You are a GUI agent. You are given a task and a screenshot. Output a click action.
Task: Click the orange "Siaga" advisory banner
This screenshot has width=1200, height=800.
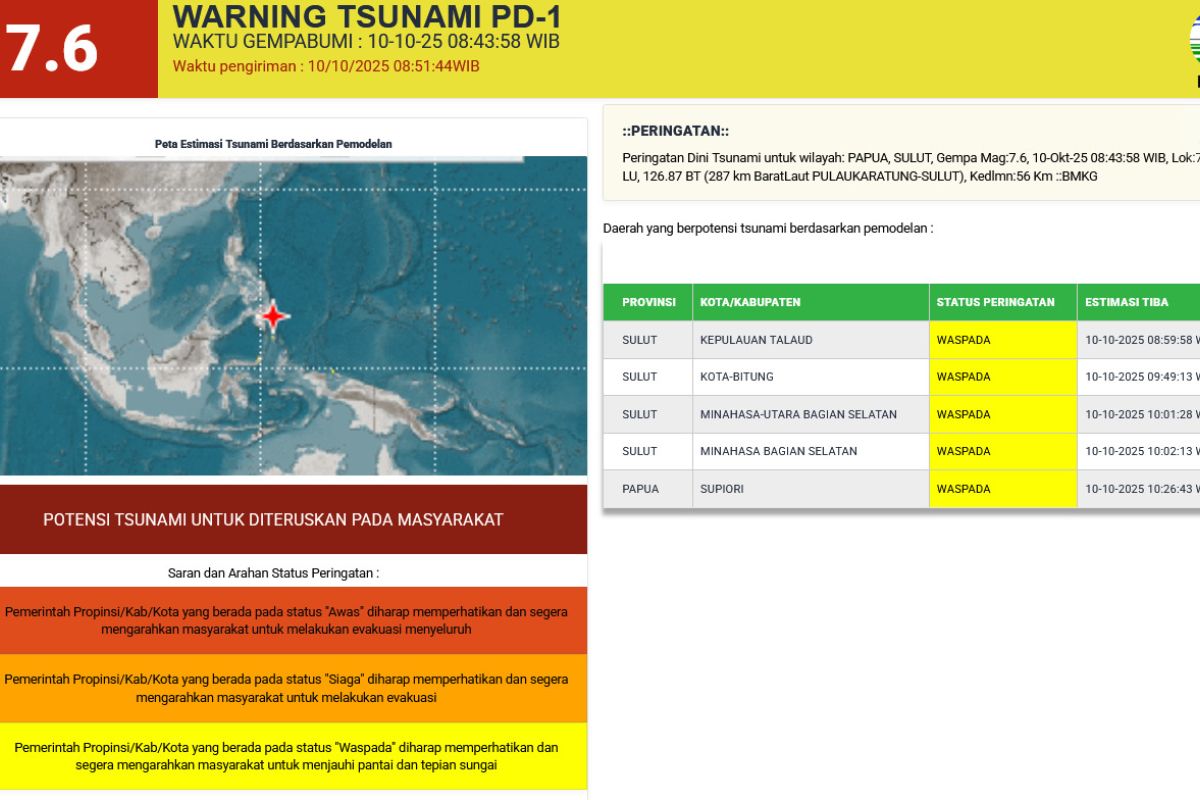tap(292, 688)
